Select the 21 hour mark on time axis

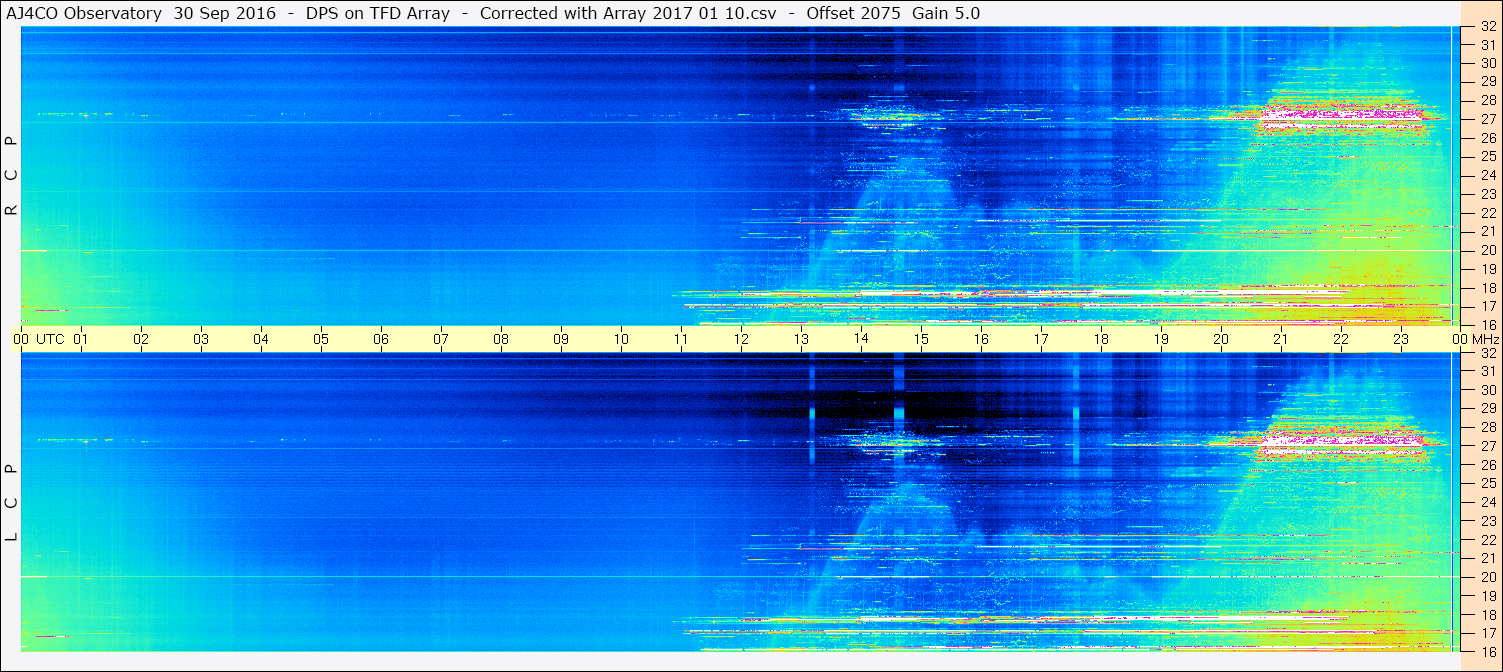[x=1281, y=339]
